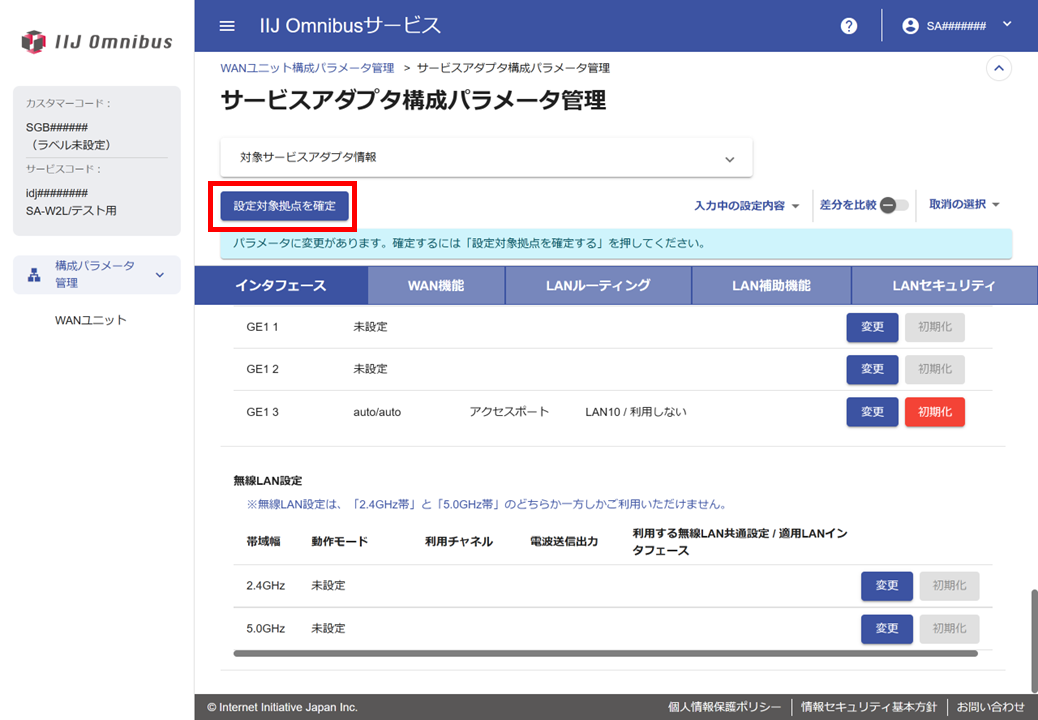Click the IIJ Omnibus logo
This screenshot has height=720, width=1038.
(x=97, y=42)
